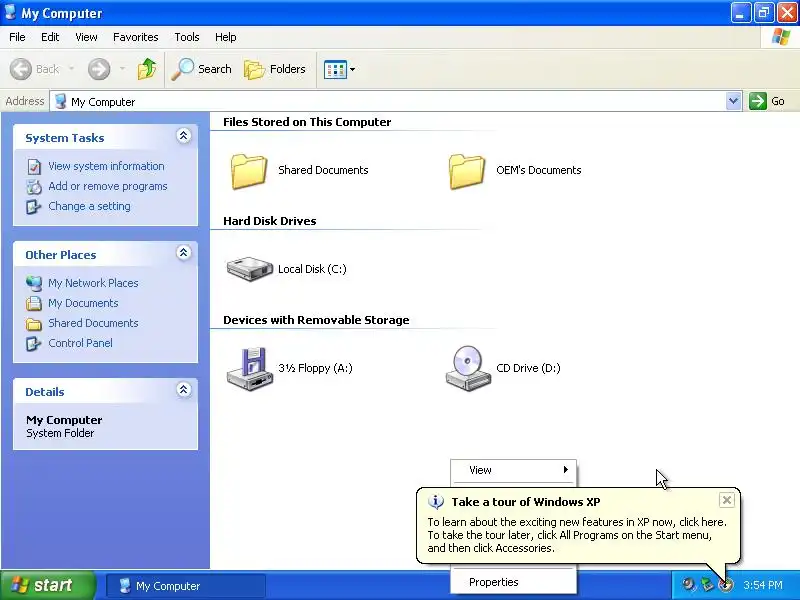The image size is (800, 600).
Task: Select the 3½ Floppy (A:) drive icon
Action: pos(249,369)
